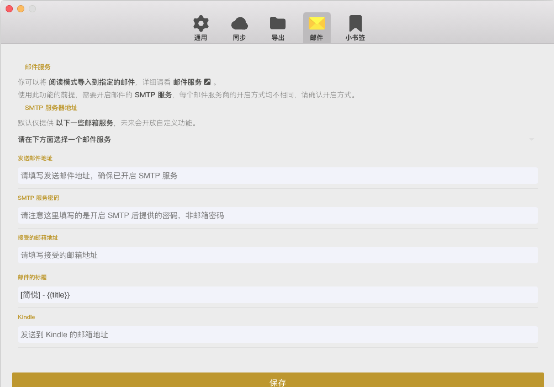
Task: Click the Kindle field label
Action: click(26, 317)
